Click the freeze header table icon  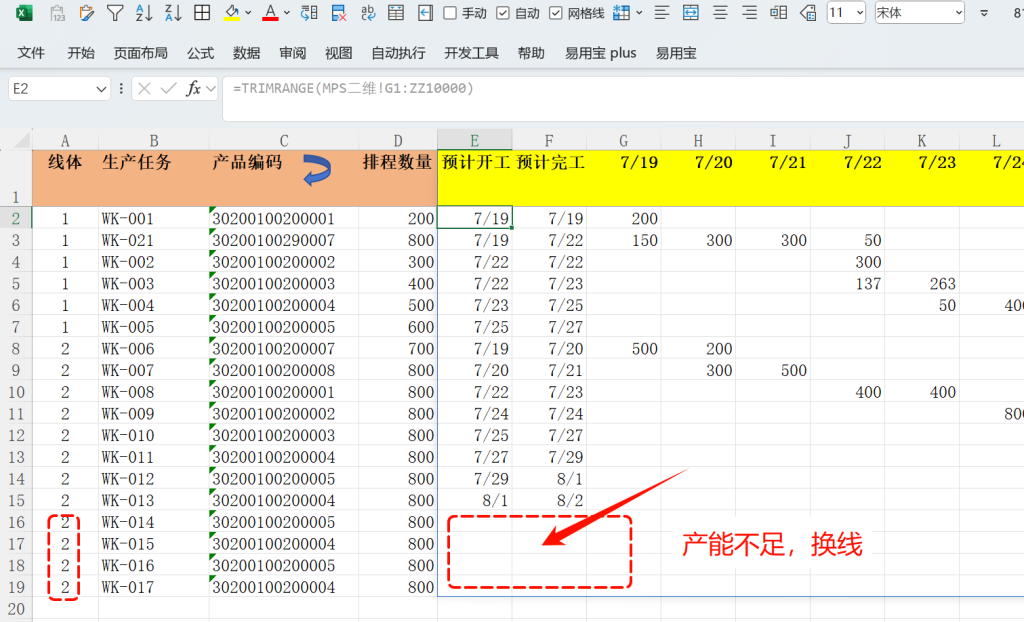click(x=396, y=12)
